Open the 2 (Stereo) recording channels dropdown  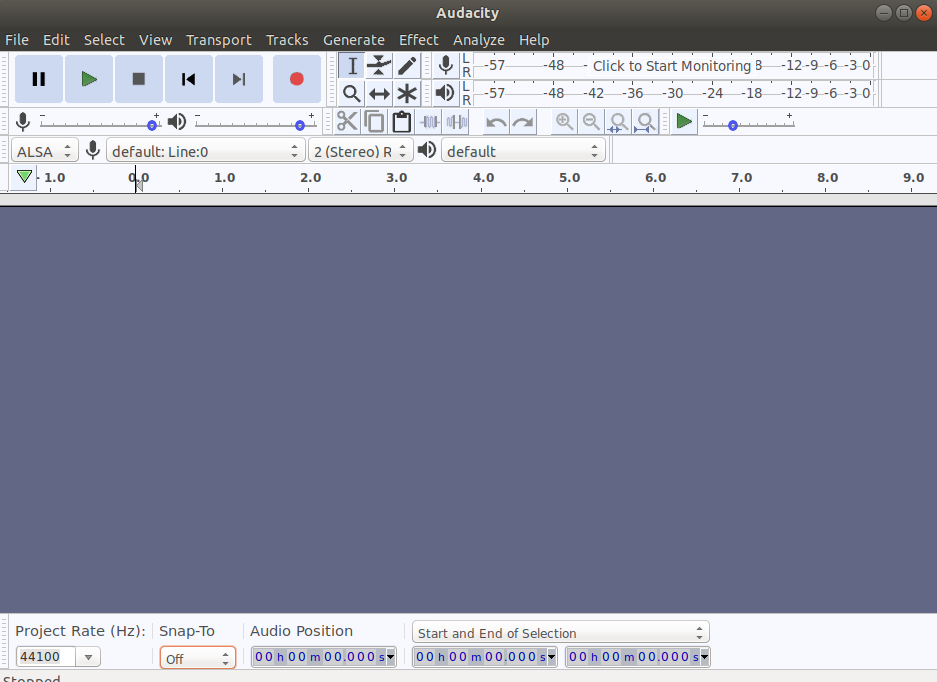tap(360, 151)
